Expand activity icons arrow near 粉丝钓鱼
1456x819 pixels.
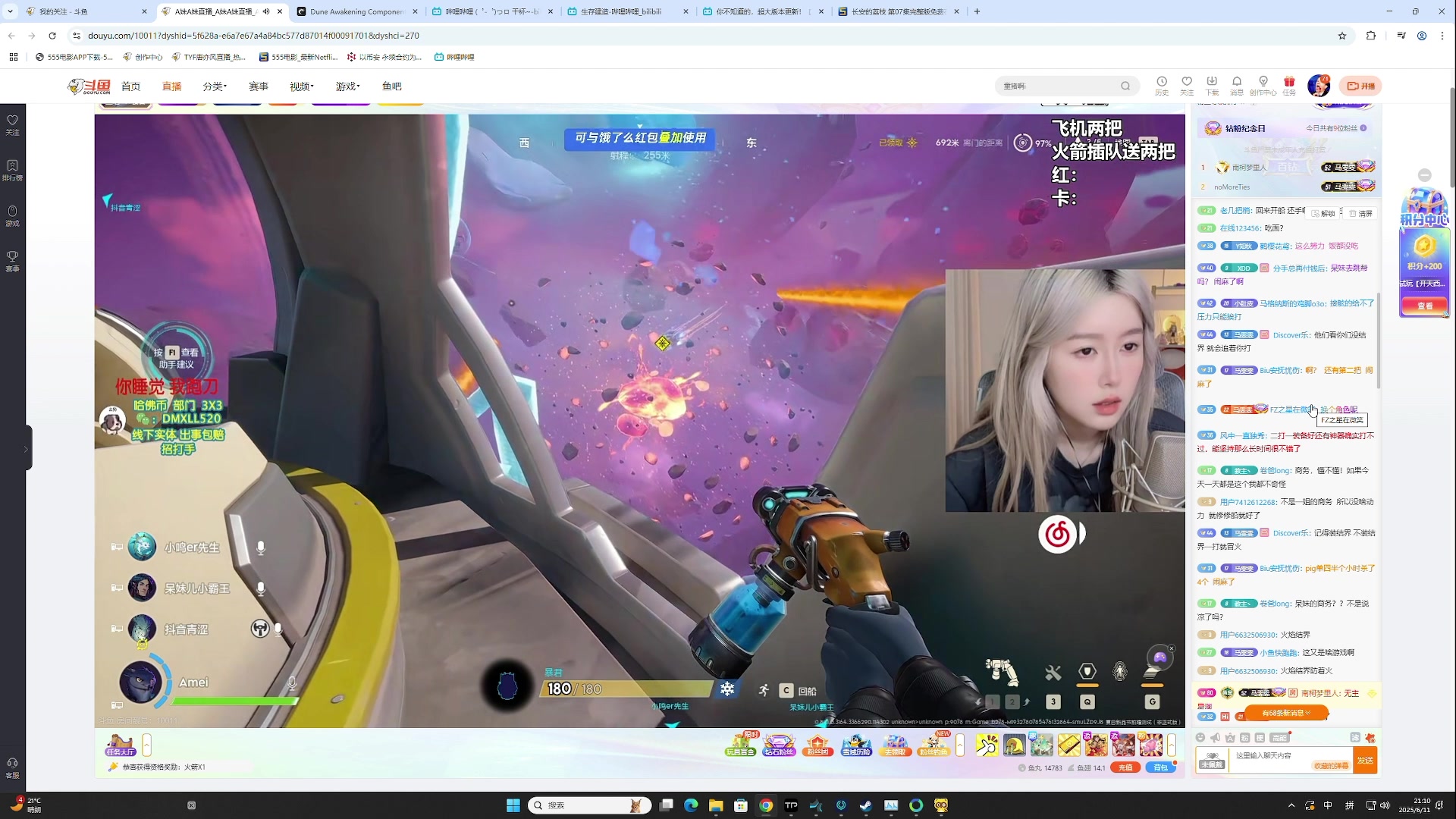coord(960,745)
